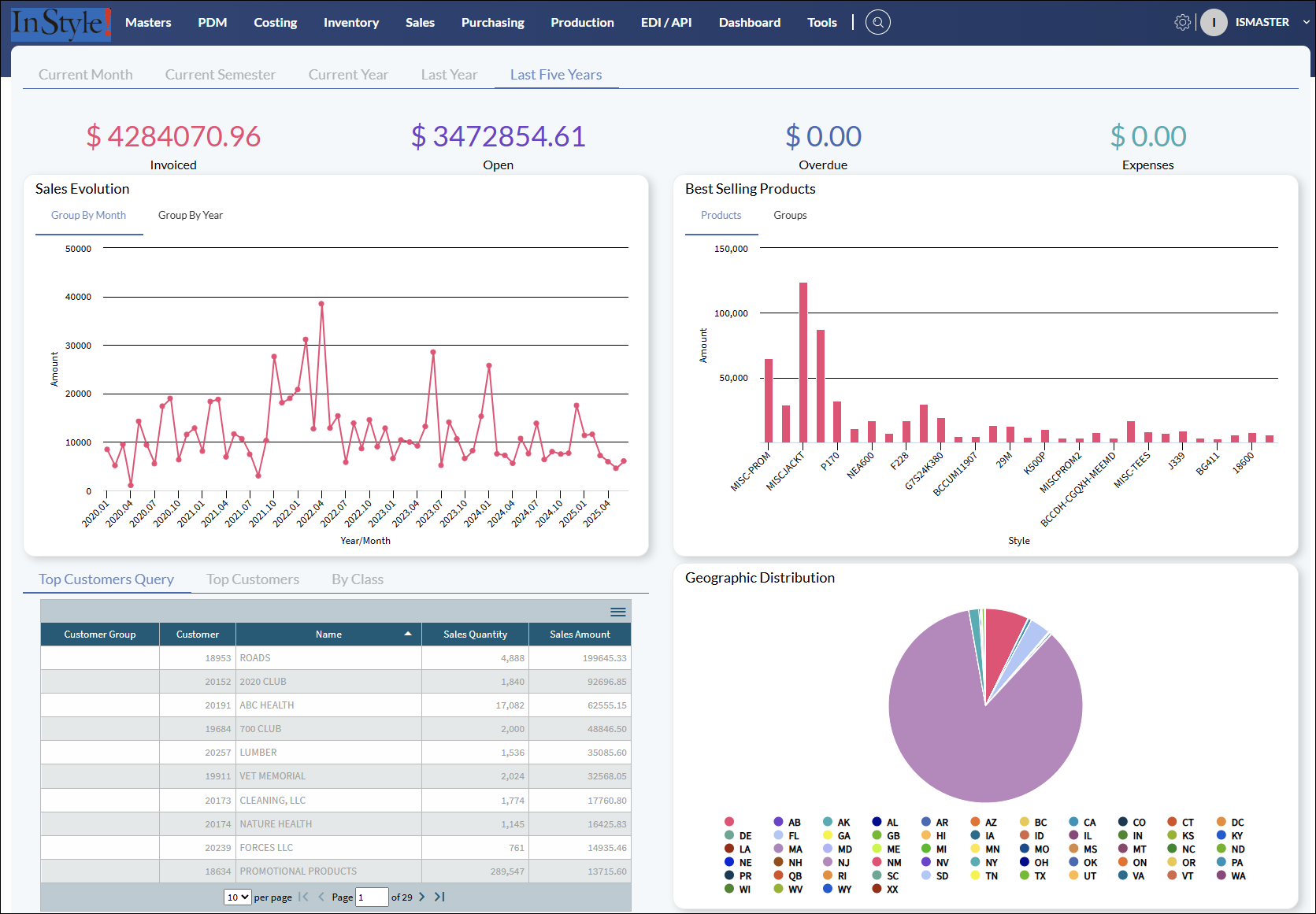Switch to the Current Year tab

click(x=348, y=75)
